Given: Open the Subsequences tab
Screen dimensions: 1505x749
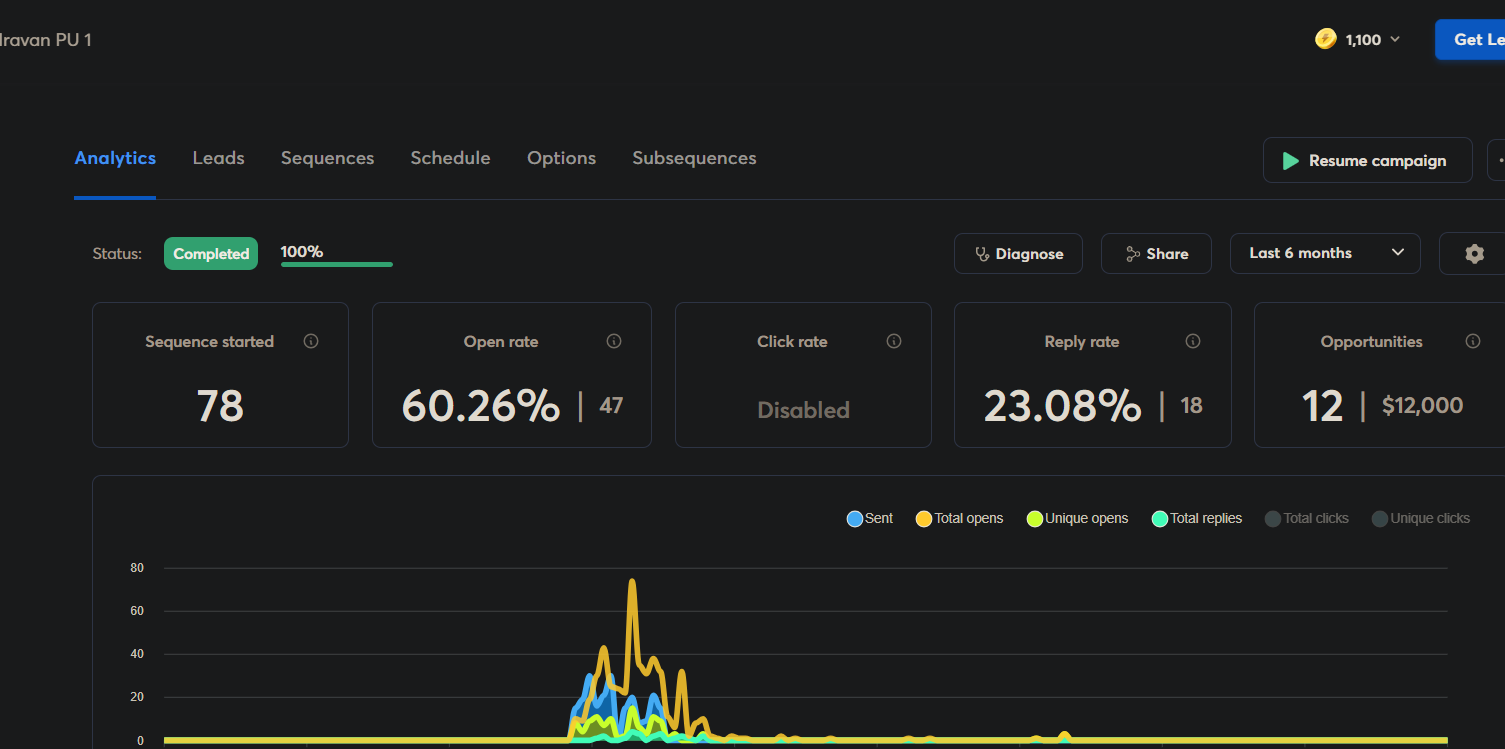Looking at the screenshot, I should 694,158.
